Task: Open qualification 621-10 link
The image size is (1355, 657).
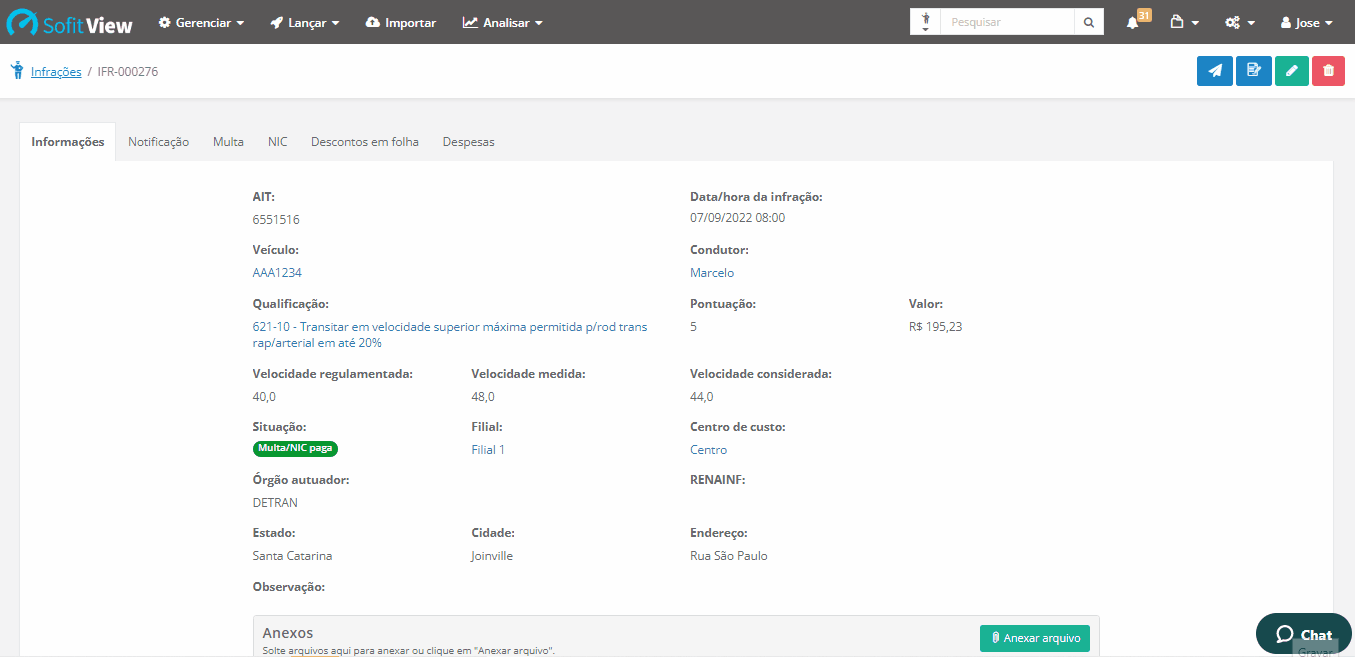Action: coord(450,334)
